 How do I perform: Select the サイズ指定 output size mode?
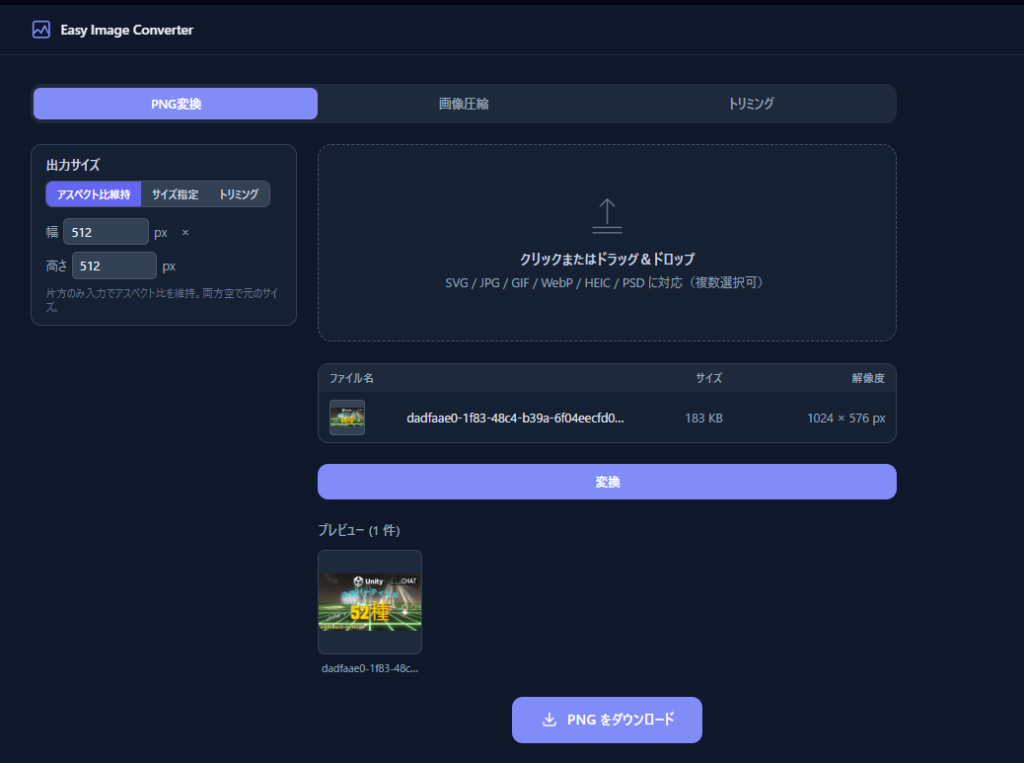click(175, 194)
